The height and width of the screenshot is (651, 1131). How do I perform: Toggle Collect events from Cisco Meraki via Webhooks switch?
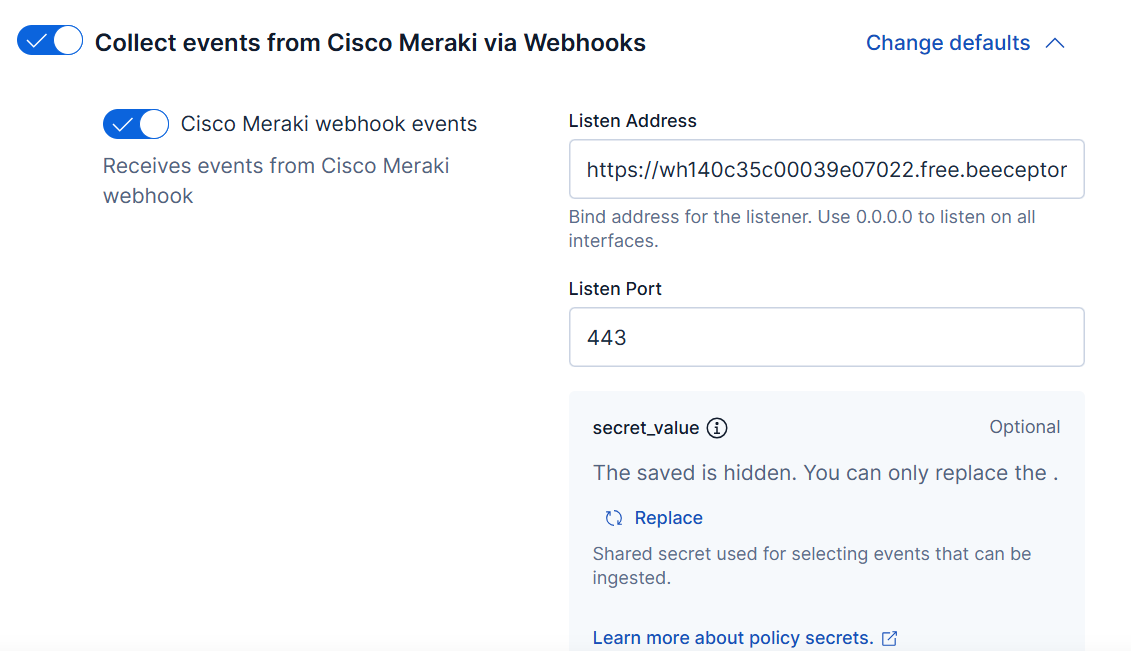tap(50, 42)
